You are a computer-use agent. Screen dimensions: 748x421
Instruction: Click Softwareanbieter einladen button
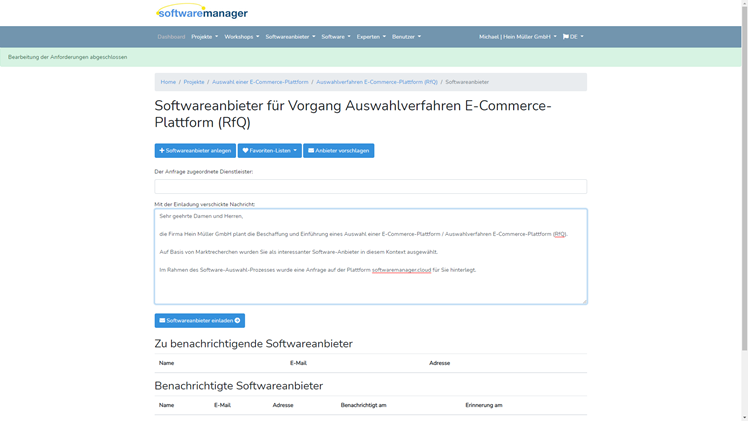click(x=199, y=320)
